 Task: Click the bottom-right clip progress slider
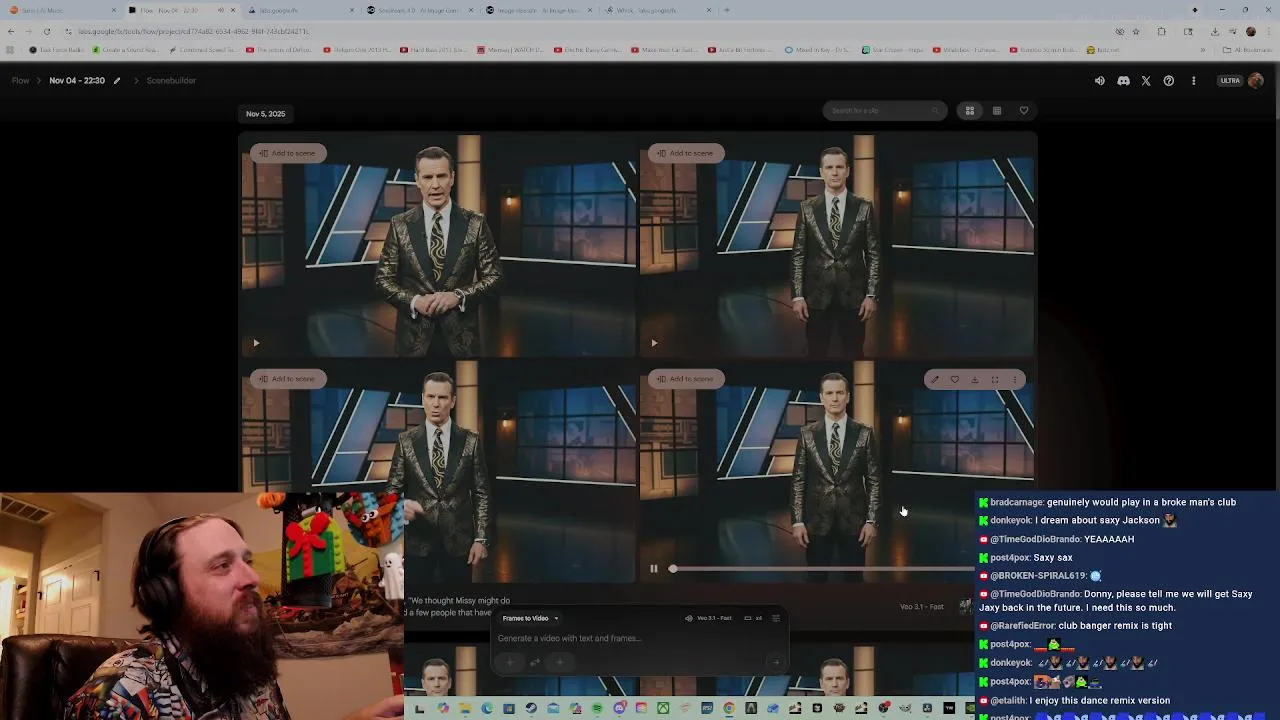pos(822,569)
